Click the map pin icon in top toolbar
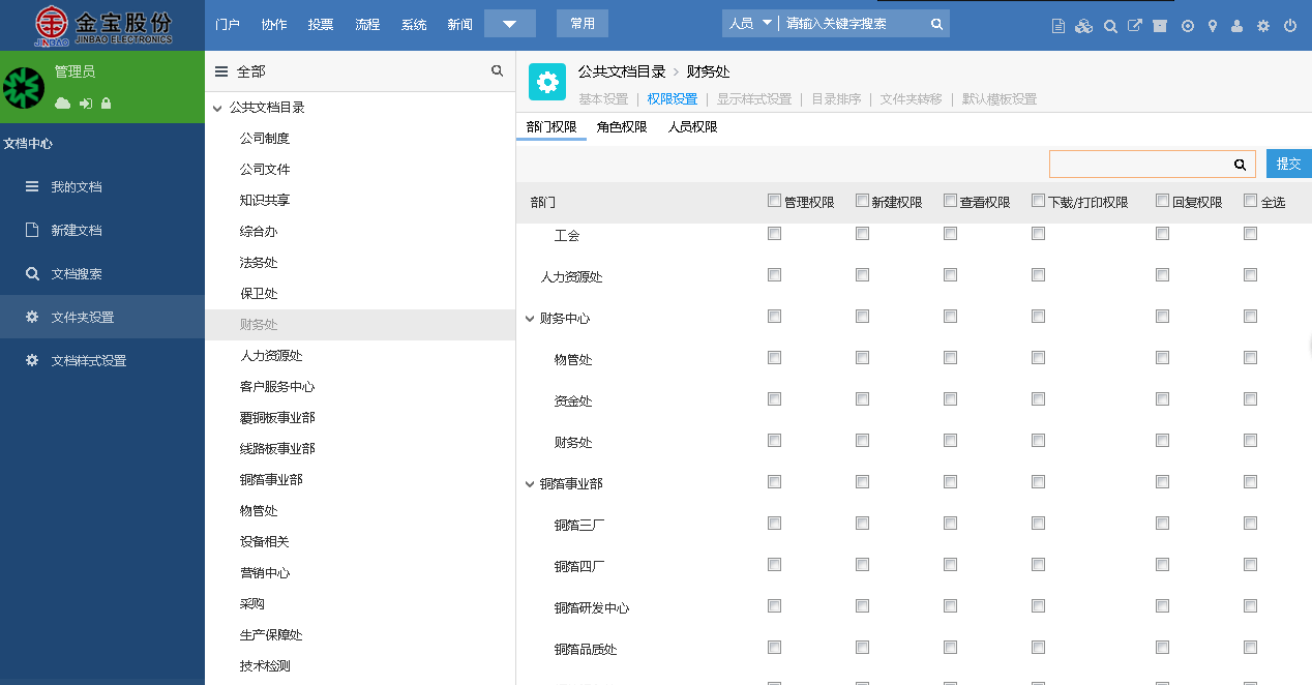 point(1212,26)
